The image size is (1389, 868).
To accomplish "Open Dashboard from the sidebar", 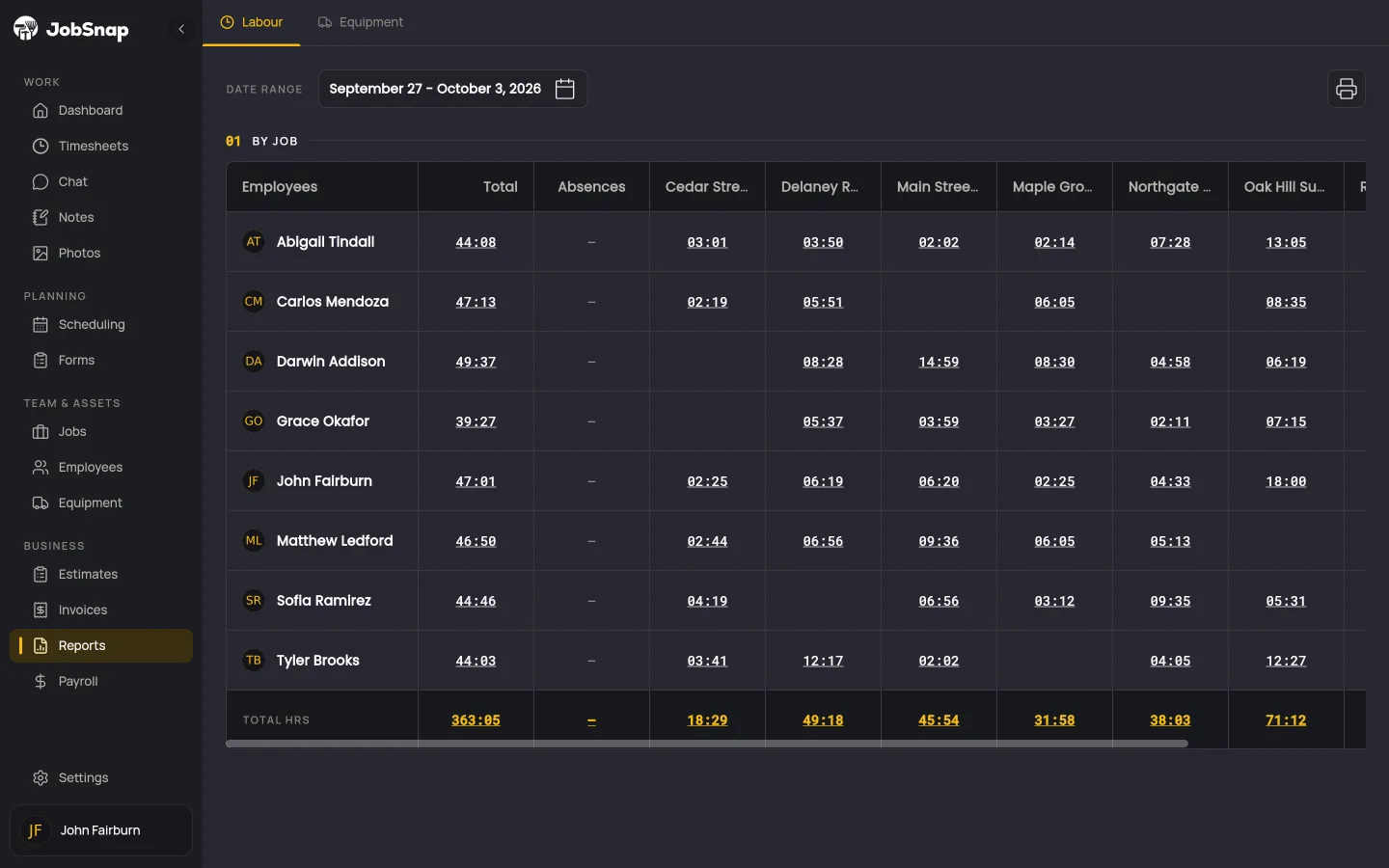I will point(101,110).
